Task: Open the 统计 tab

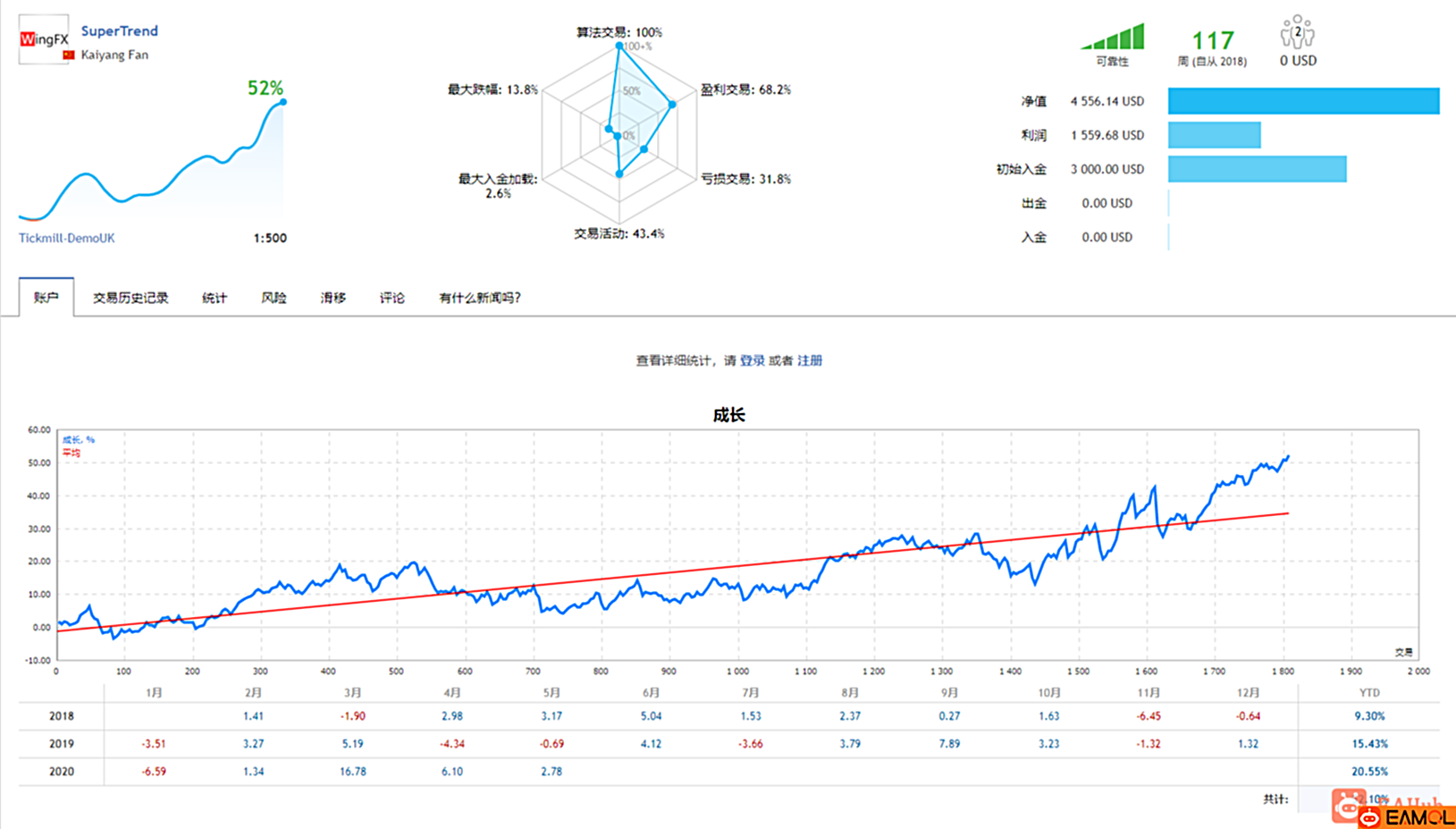Action: pos(214,298)
